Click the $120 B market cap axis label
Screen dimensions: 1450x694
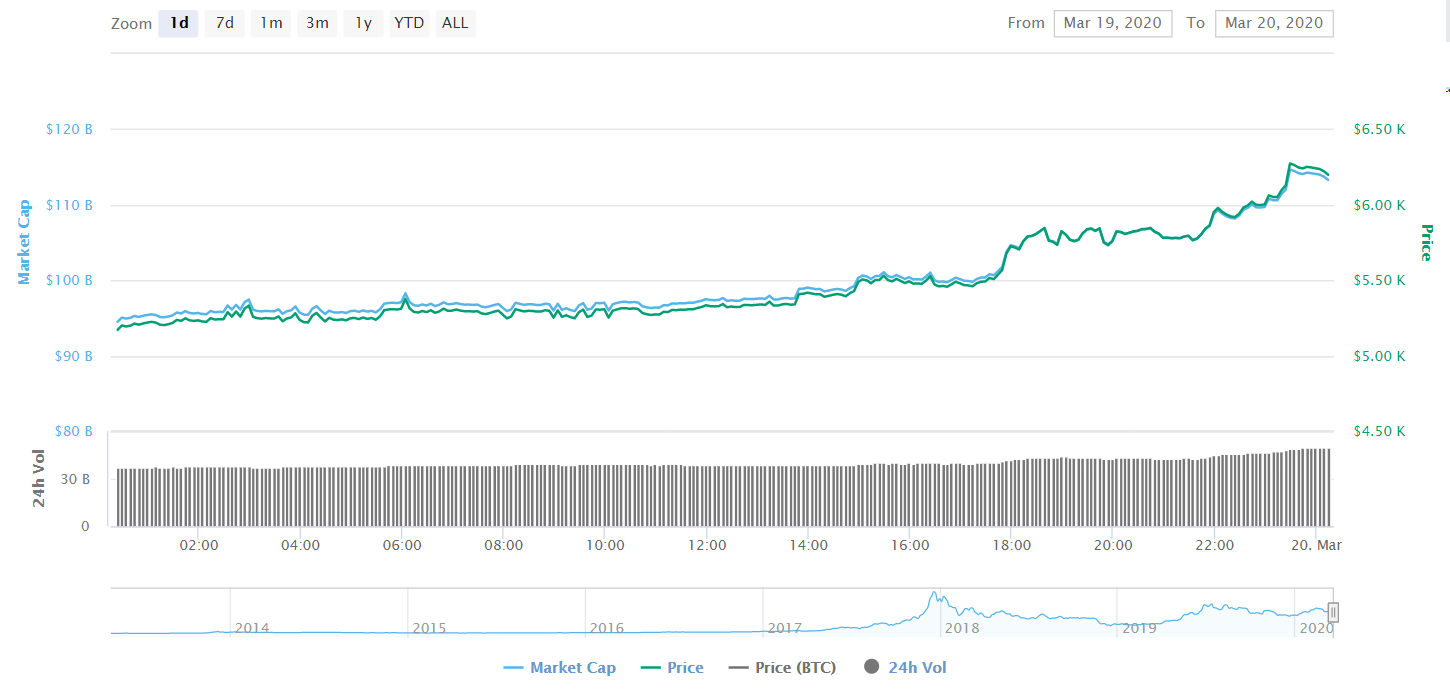click(69, 129)
